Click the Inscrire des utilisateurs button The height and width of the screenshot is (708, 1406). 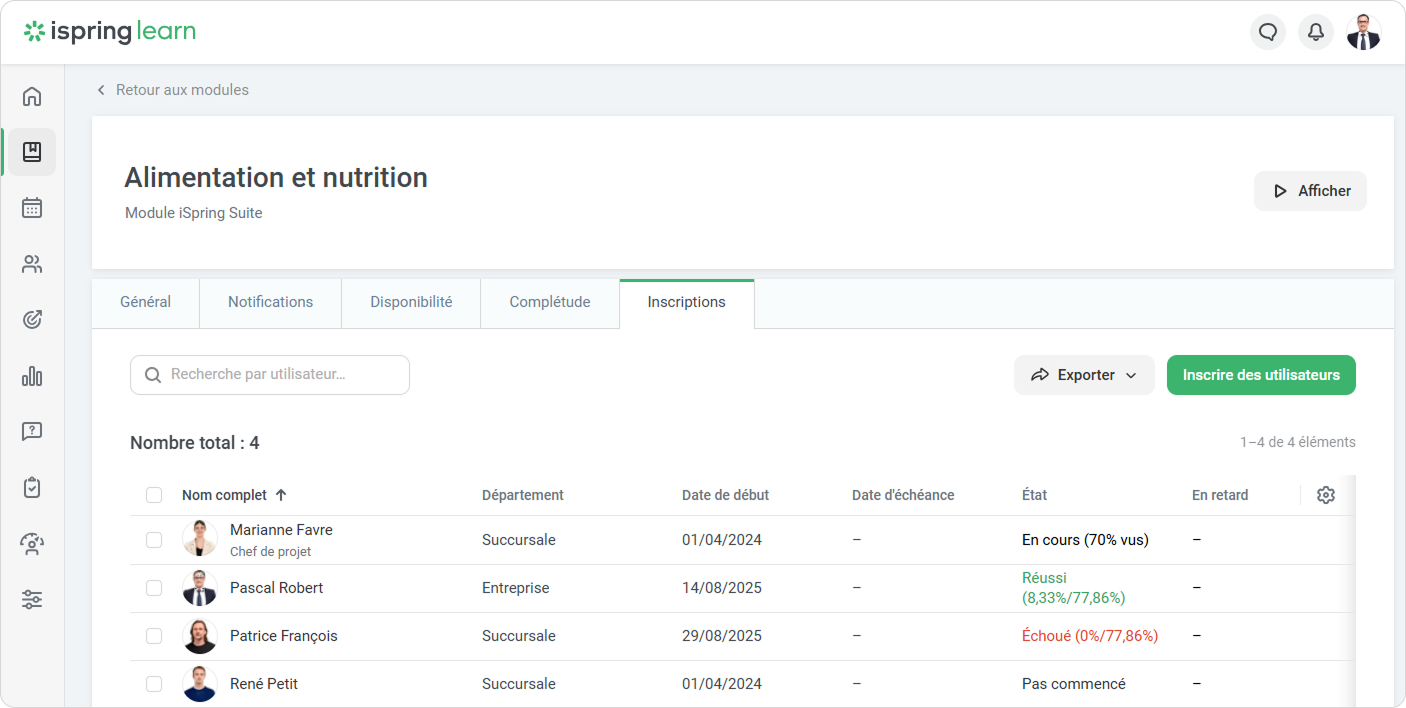pos(1261,375)
